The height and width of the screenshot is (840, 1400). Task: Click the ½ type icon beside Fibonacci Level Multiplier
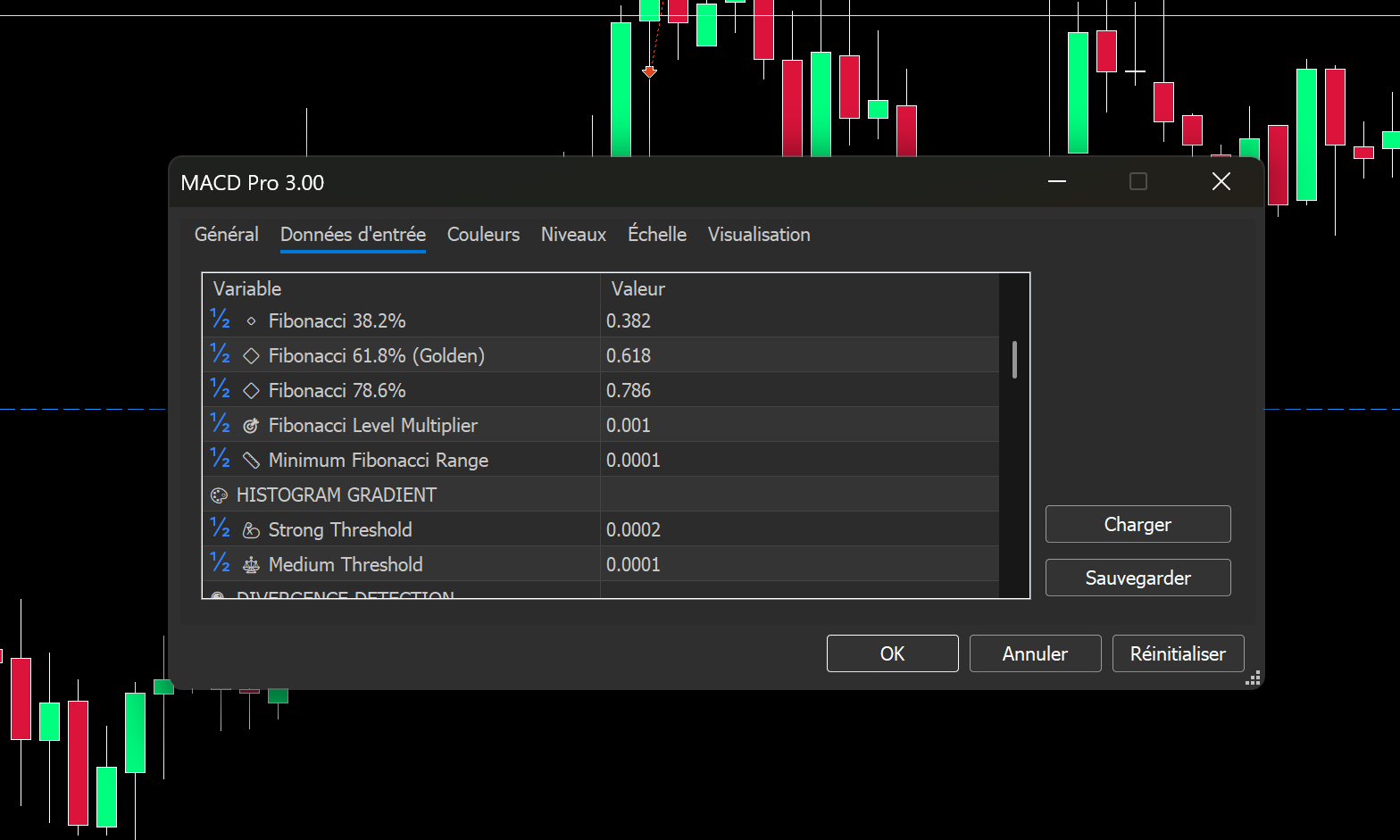[x=221, y=424]
